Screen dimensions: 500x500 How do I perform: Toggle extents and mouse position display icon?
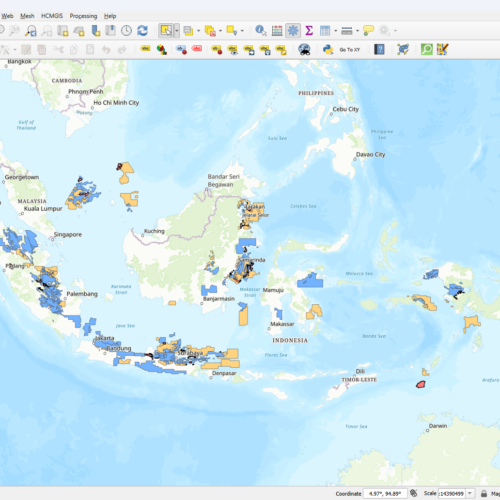point(414,493)
